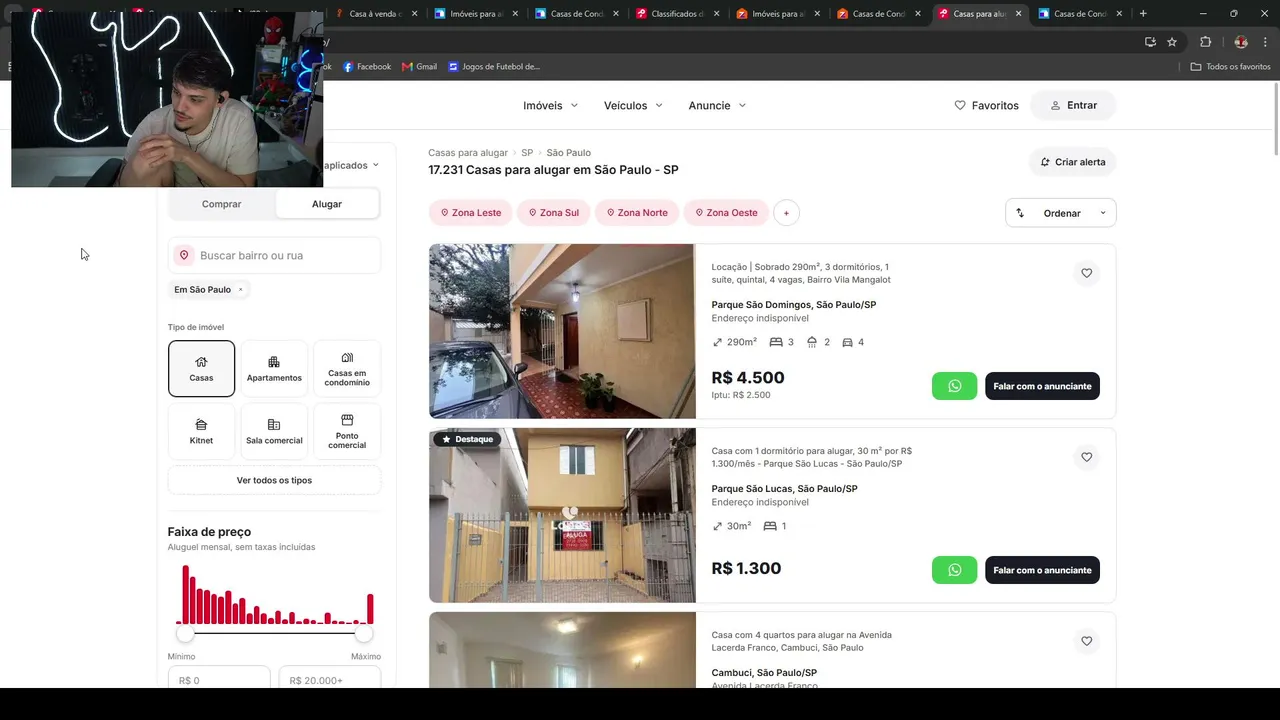Contact advertiser of the R$ 4.500 listing
Screen dimensions: 1280x720
click(x=1042, y=386)
